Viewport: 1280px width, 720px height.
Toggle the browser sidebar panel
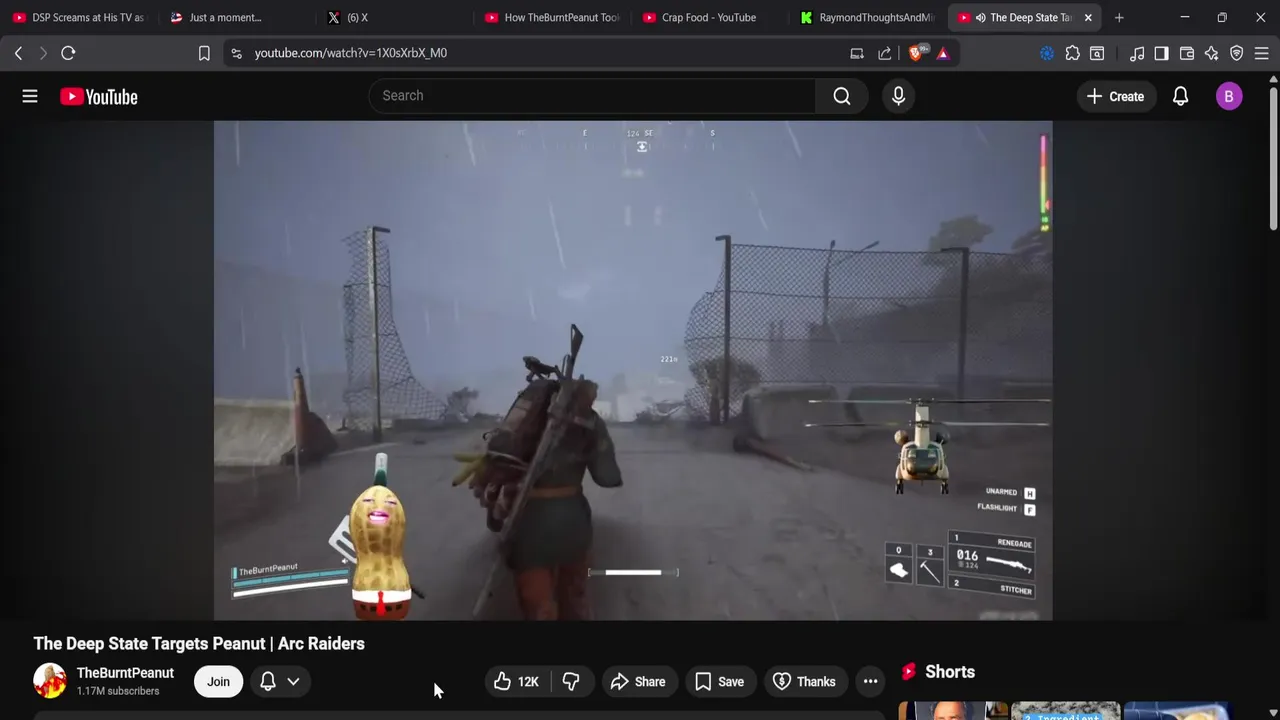pyautogui.click(x=1161, y=53)
